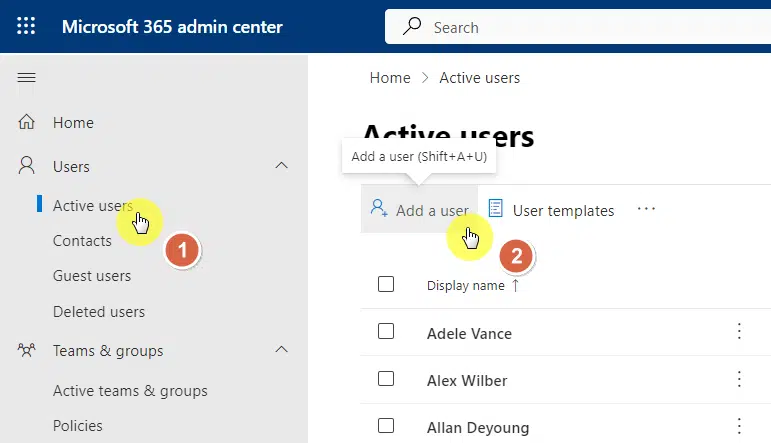Check the box for Alex Wilber
The width and height of the screenshot is (771, 443).
click(x=386, y=379)
